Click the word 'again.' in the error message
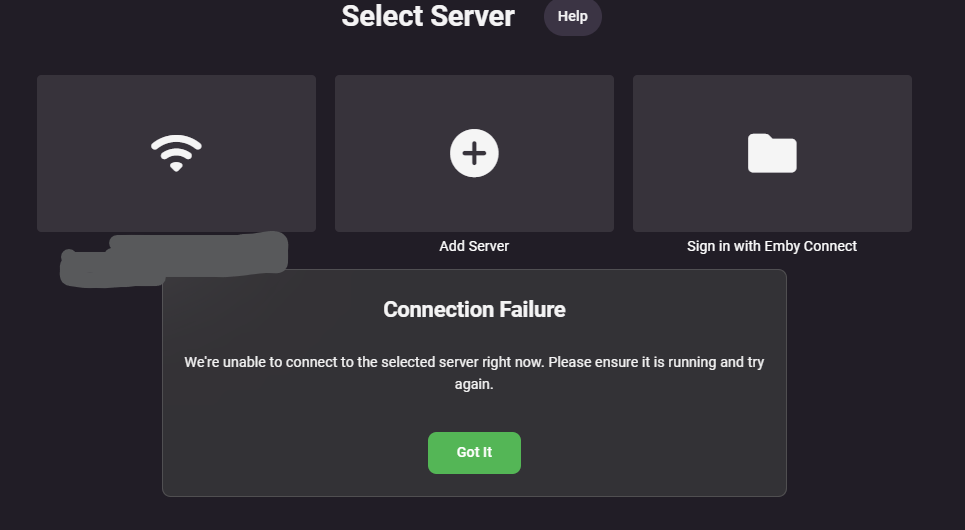 click(x=474, y=384)
